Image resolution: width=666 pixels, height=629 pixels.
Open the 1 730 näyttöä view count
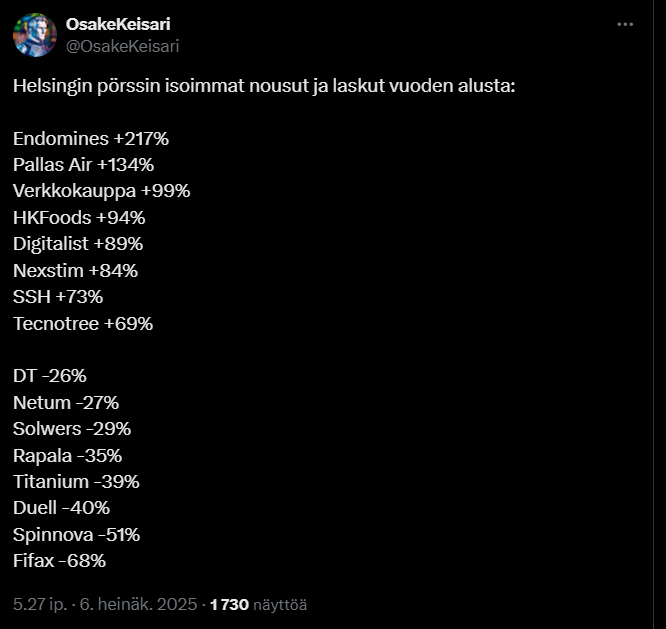258,604
